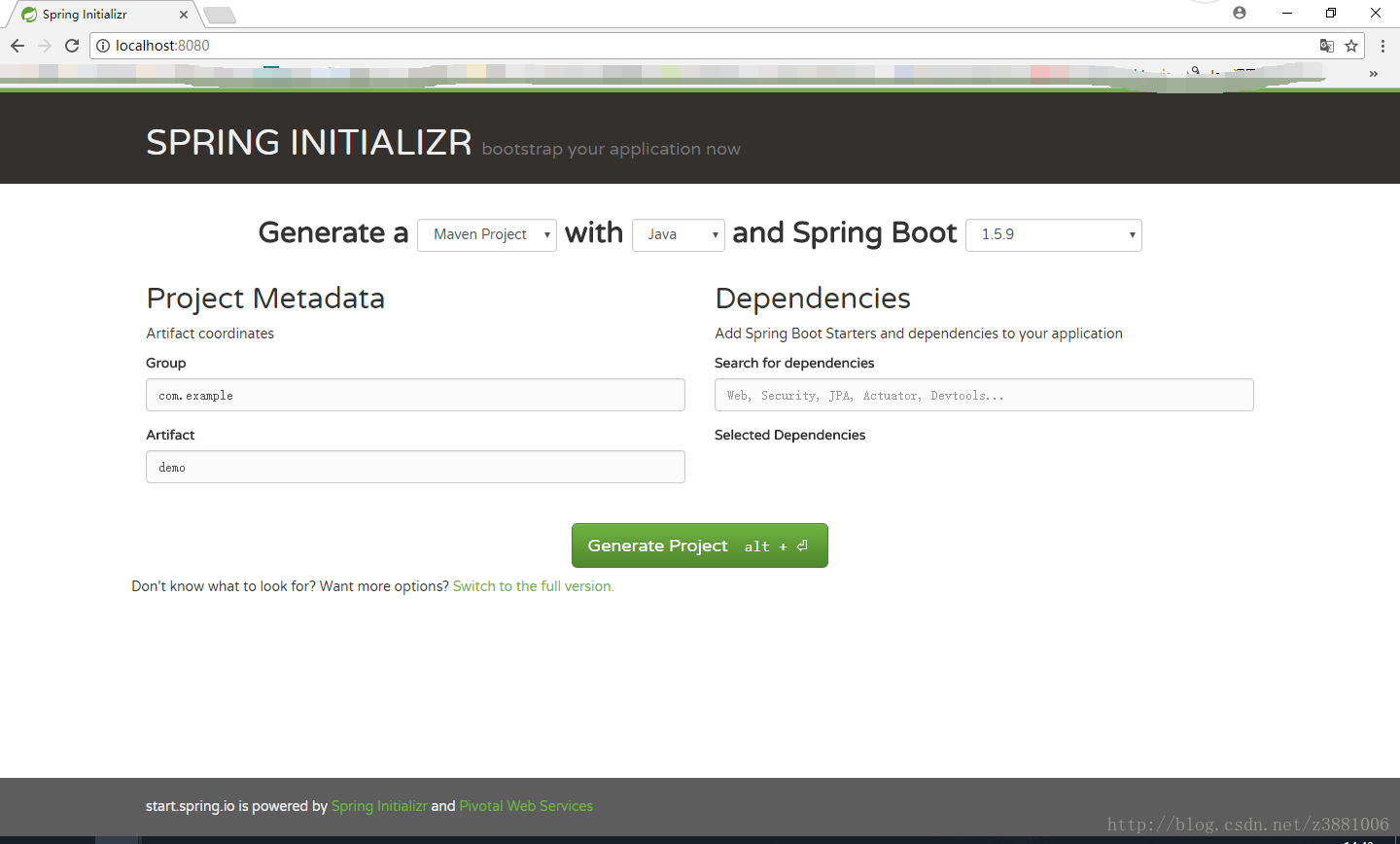
Task: Minimize the Chrome window
Action: click(1287, 13)
